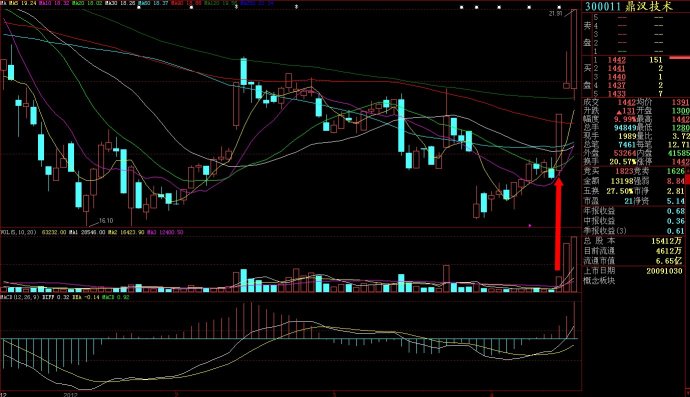Click the red upward arrow annotation
The image size is (690, 397).
pos(558,224)
